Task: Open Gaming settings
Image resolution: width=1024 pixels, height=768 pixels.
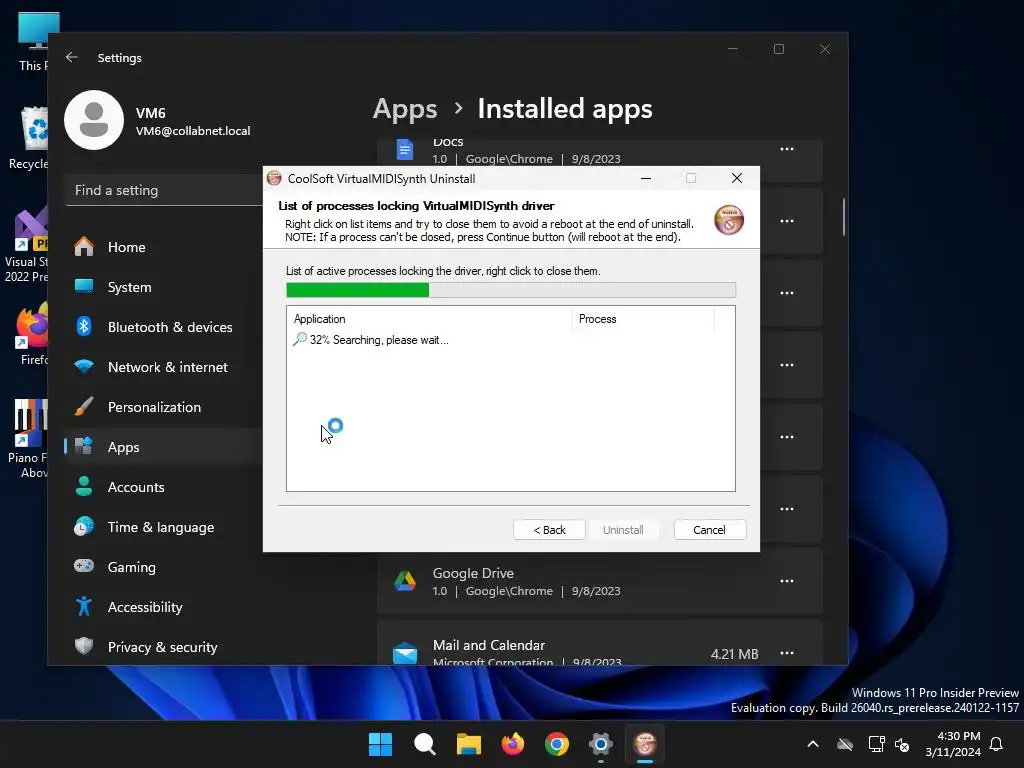Action: (163, 567)
